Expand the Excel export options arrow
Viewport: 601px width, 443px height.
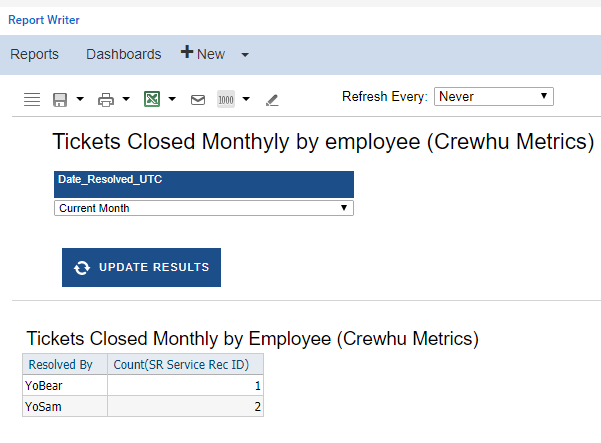172,99
